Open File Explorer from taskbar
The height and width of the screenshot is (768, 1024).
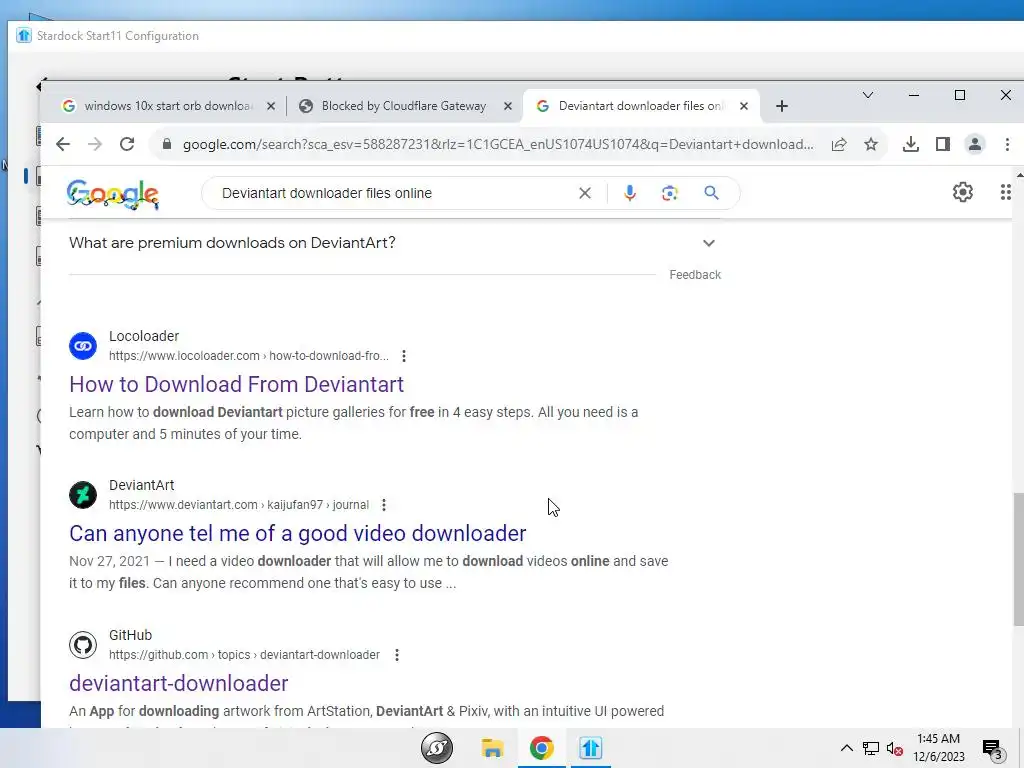coord(492,748)
